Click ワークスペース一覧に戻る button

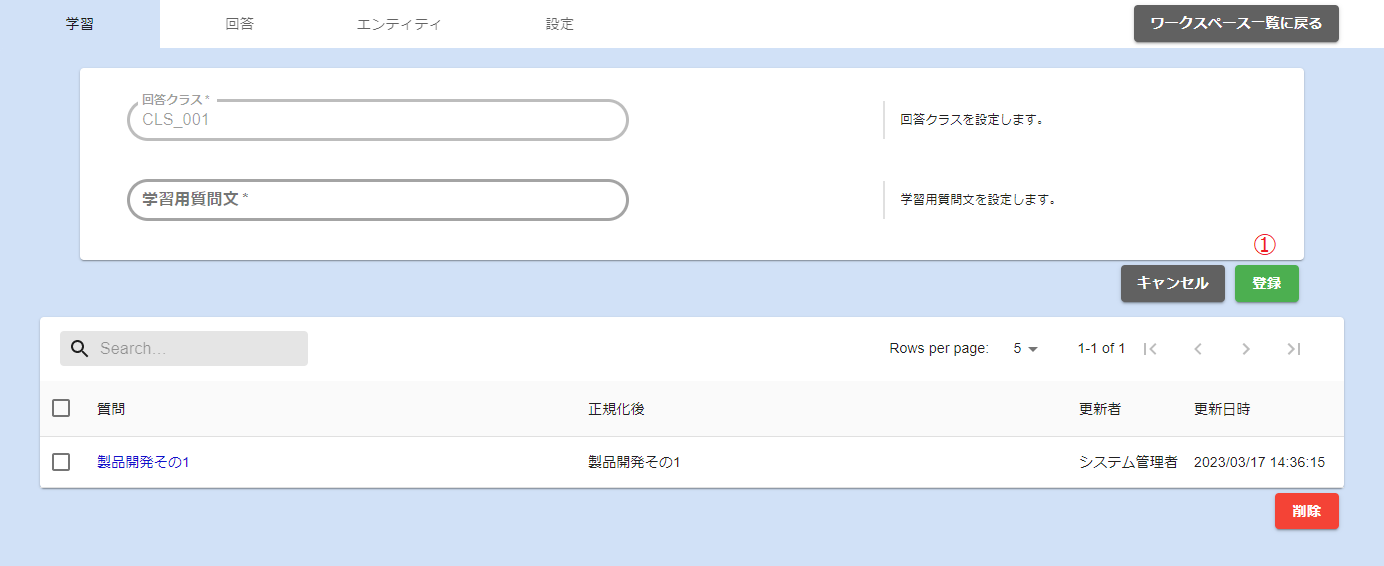point(1236,24)
